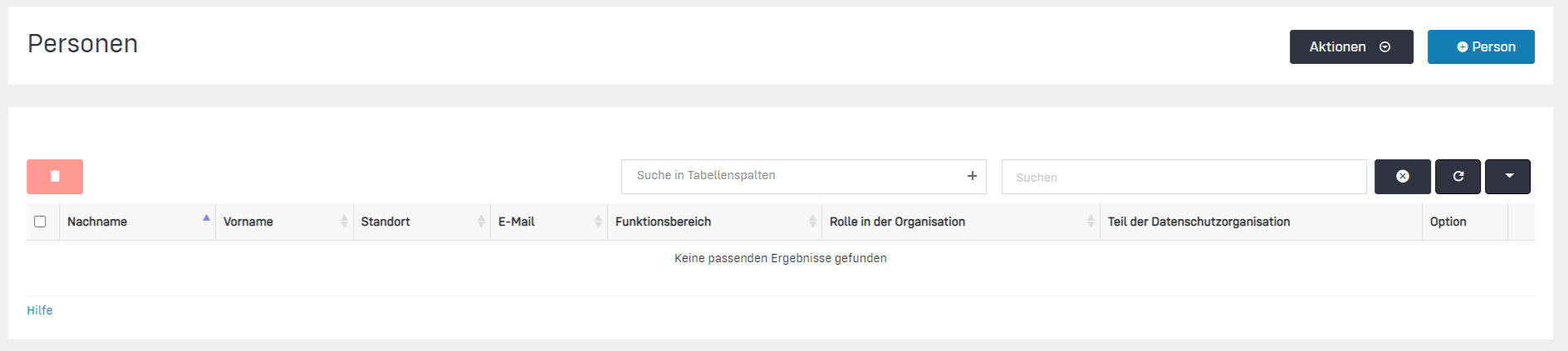The width and height of the screenshot is (1568, 351).
Task: Click the red trash delete icon
Action: [55, 176]
